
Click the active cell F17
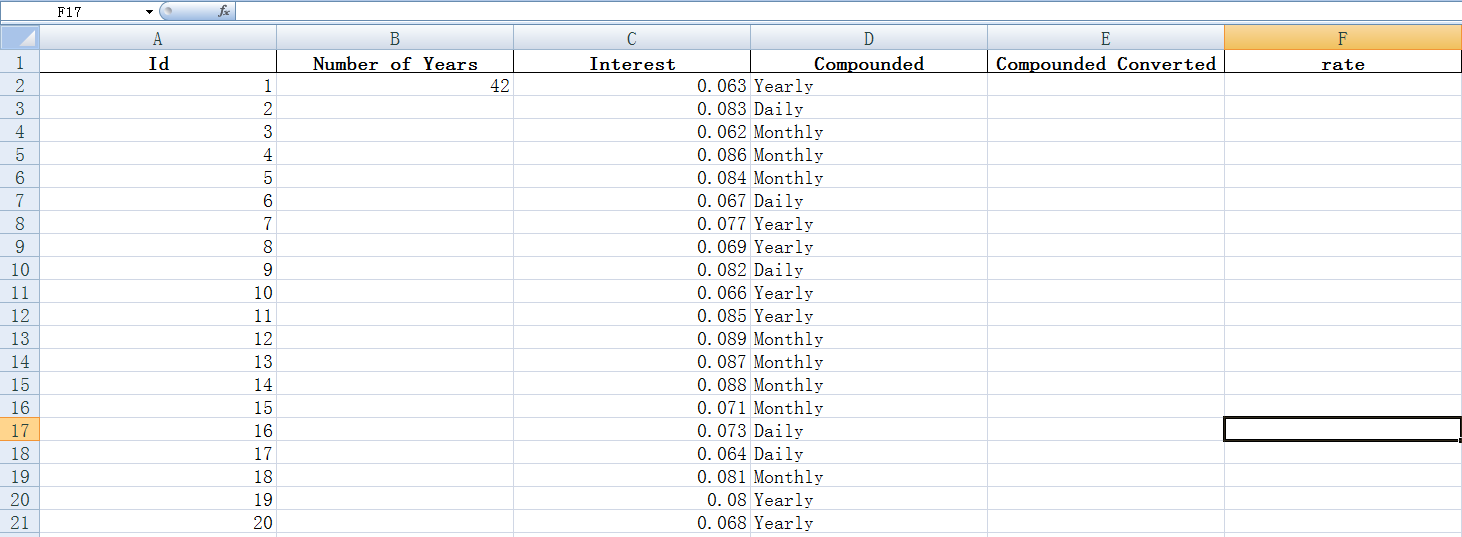(x=1343, y=430)
